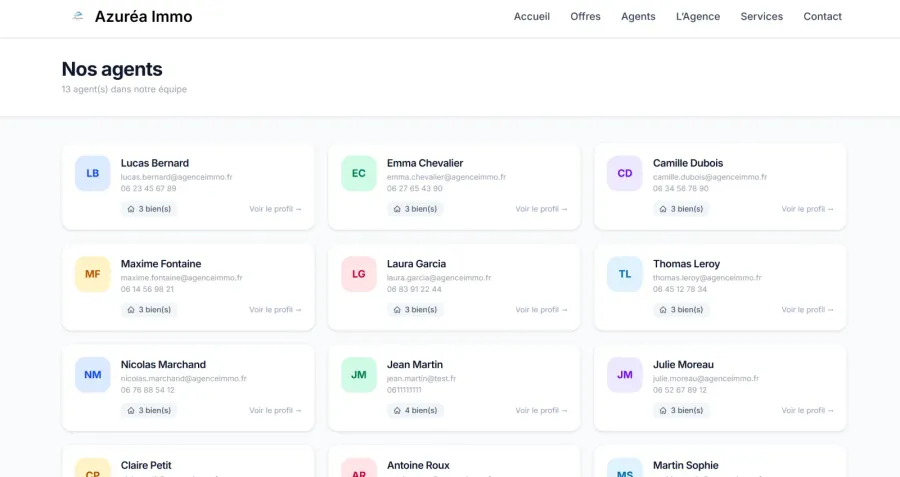
Task: Click email emma.chevalier@agenceimmo.fr
Action: point(446,177)
